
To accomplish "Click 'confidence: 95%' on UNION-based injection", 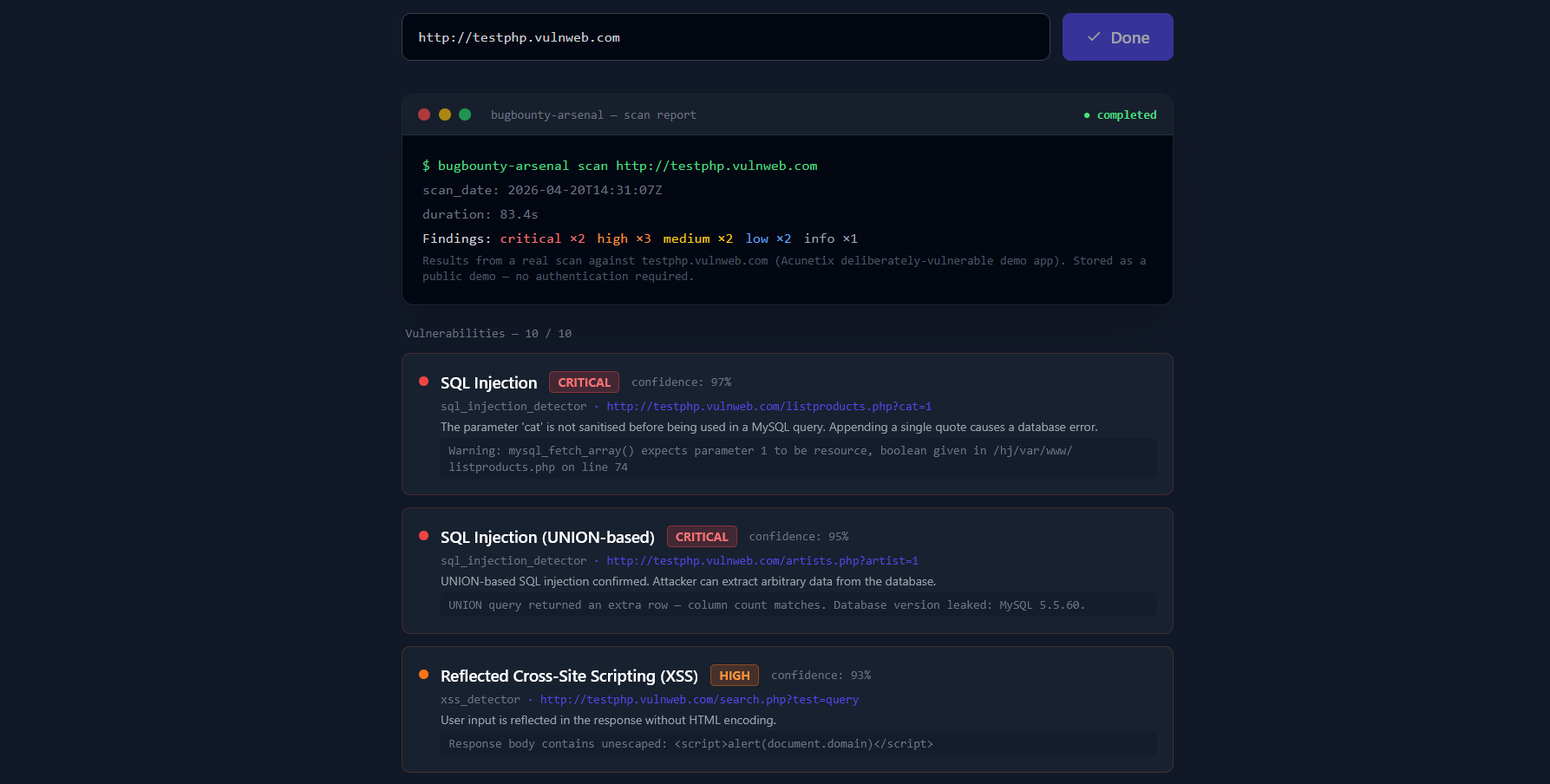I will pos(799,537).
